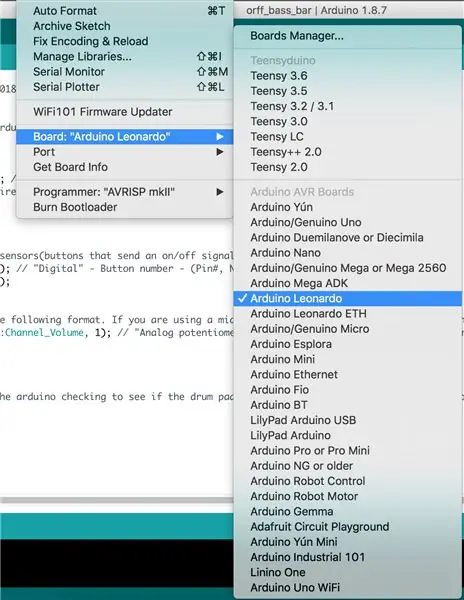Choose Arduino Duemilanove or Diecimila
Viewport: 464px width, 600px height.
(348, 238)
